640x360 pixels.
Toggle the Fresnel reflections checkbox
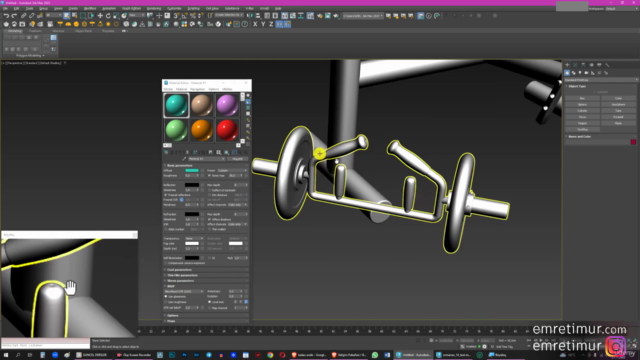(165, 195)
